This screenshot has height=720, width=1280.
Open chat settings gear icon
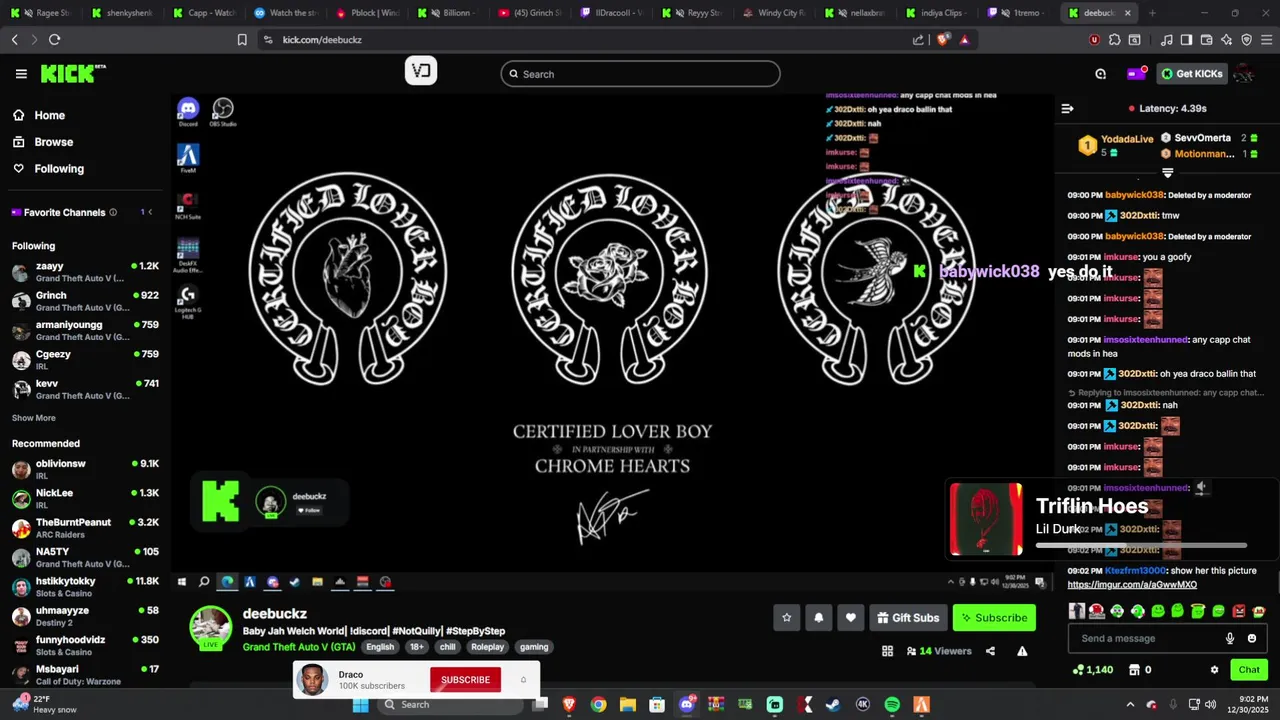(x=1214, y=670)
